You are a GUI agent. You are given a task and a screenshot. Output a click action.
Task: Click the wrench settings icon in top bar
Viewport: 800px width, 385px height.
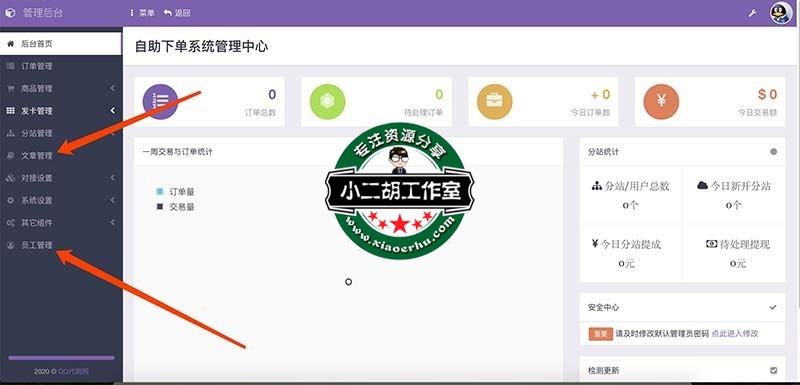752,13
